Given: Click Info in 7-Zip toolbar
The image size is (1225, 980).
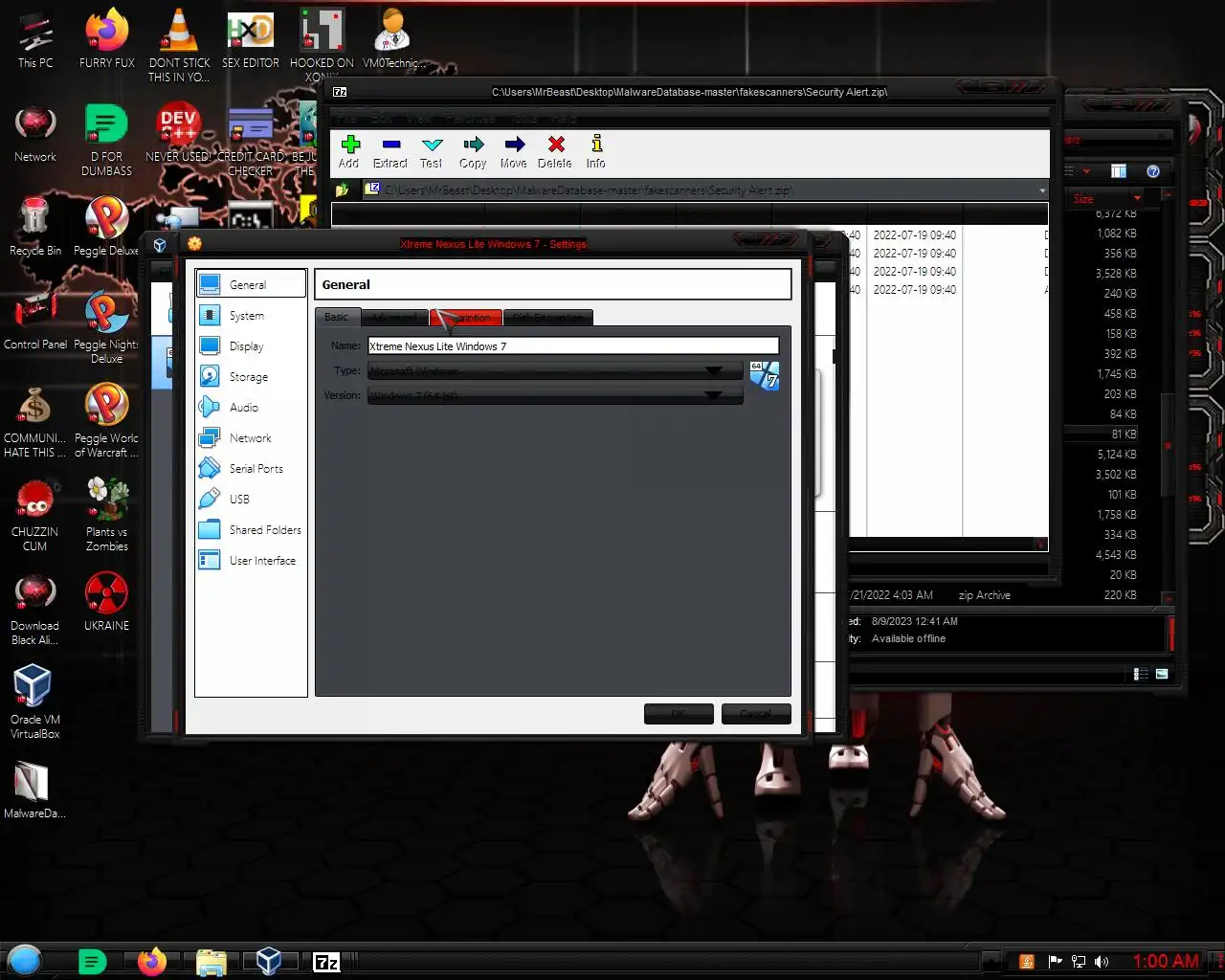Looking at the screenshot, I should 596,151.
